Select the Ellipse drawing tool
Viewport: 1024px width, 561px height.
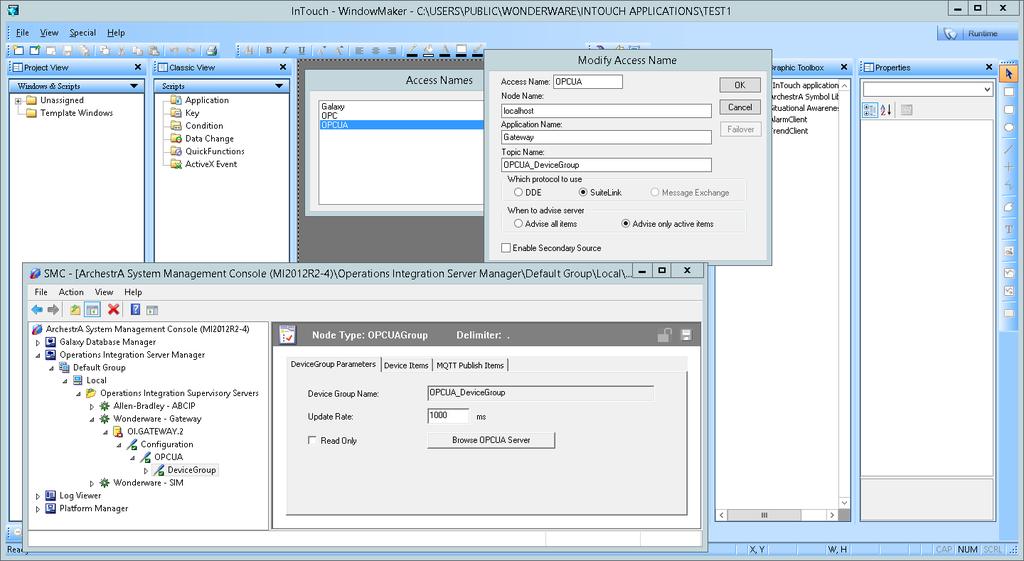click(1009, 128)
